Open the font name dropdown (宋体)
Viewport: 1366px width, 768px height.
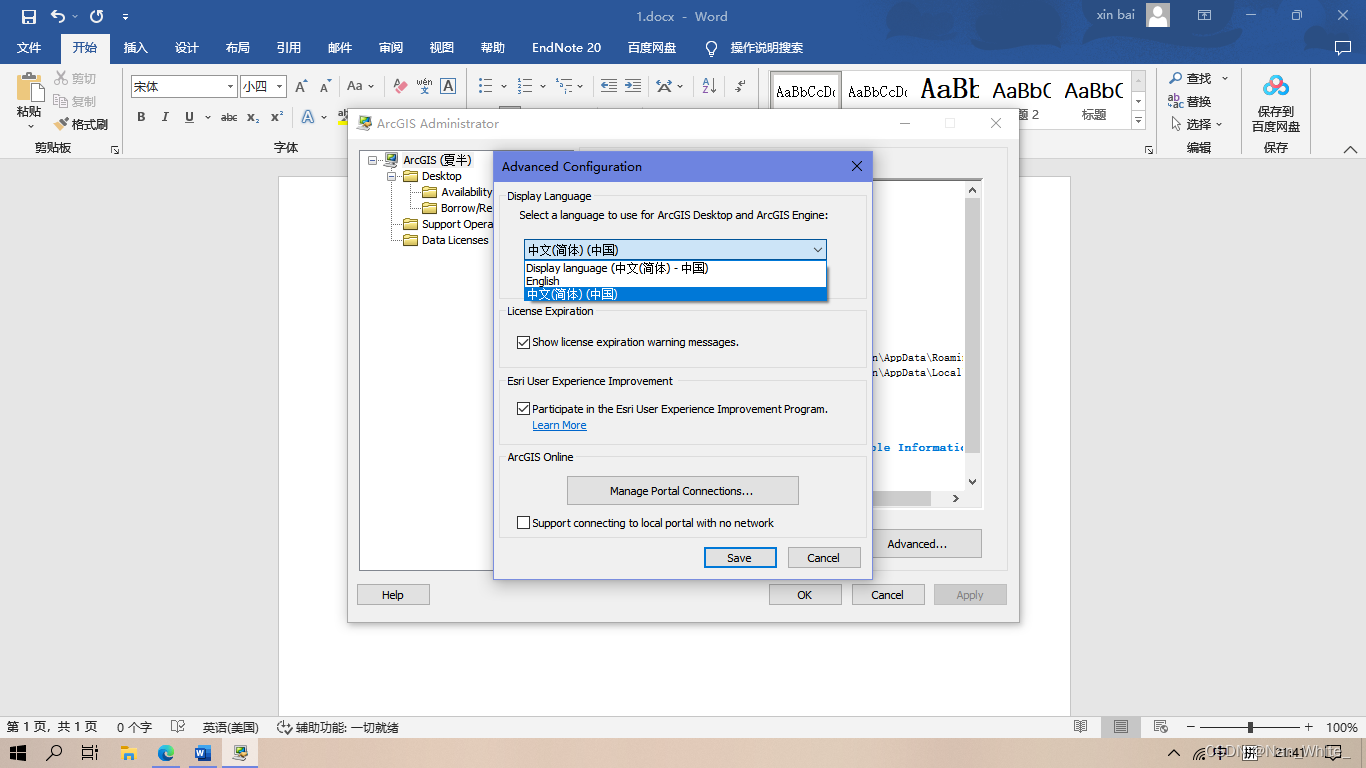231,87
